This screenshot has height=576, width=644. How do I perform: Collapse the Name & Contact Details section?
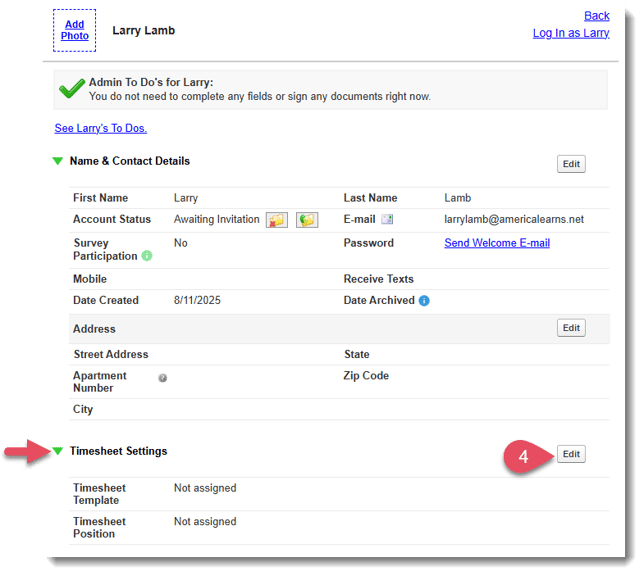(x=58, y=161)
